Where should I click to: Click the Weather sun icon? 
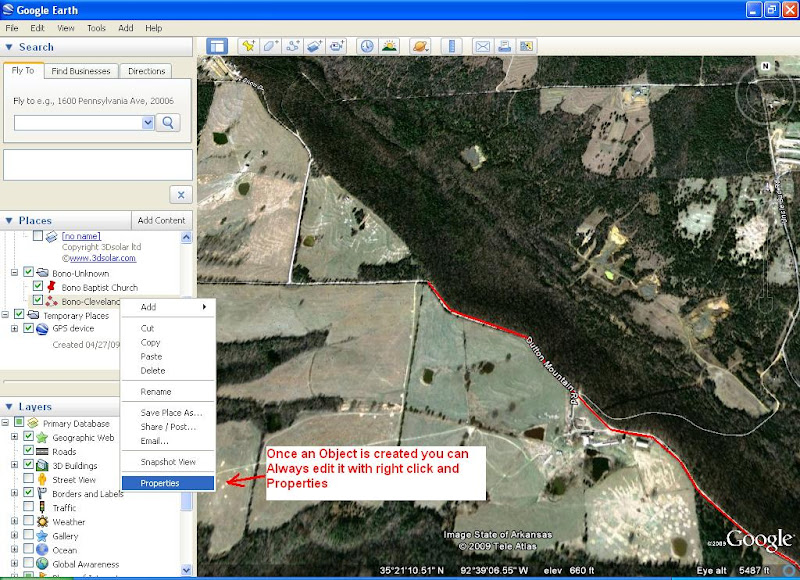click(x=42, y=522)
